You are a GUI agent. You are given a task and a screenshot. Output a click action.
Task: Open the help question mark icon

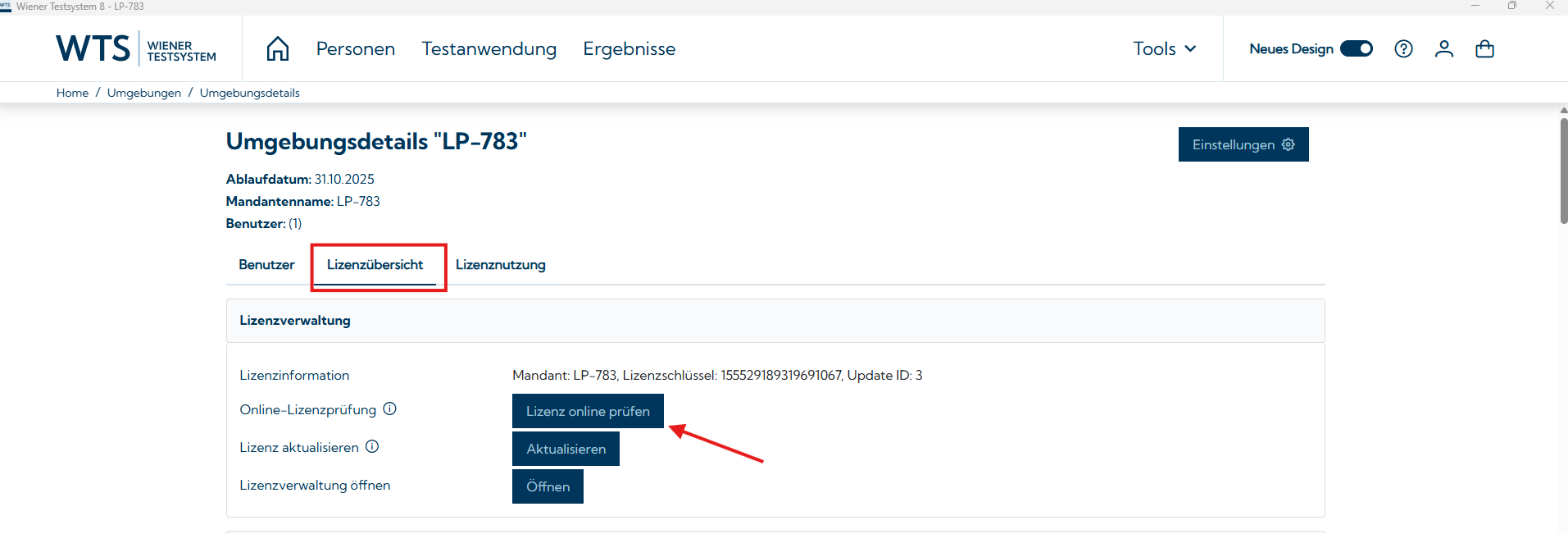pyautogui.click(x=1403, y=49)
